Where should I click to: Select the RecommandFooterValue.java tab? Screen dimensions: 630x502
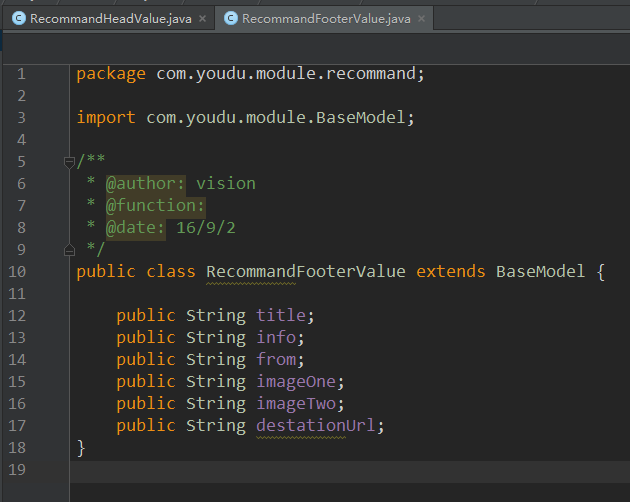point(326,18)
